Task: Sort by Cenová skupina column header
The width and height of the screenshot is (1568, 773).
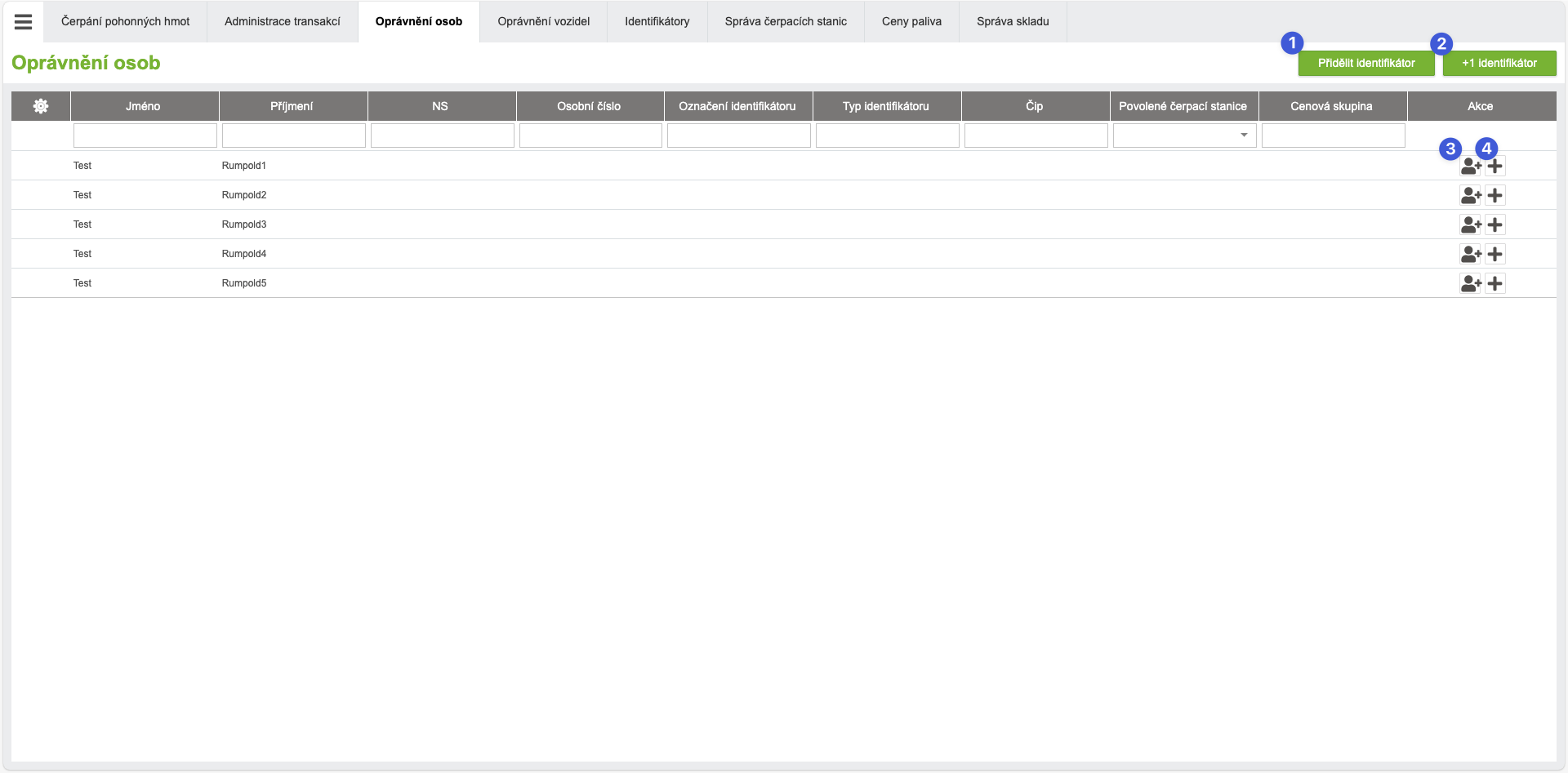Action: [x=1333, y=106]
